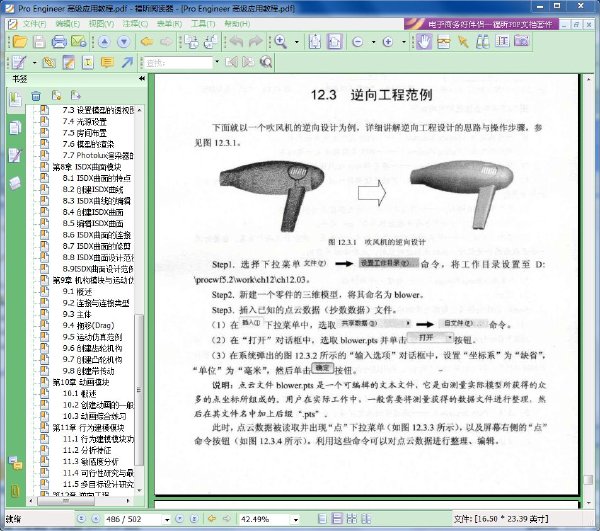The width and height of the screenshot is (600, 531).
Task: Open the 帮助(H) menu
Action: tap(237, 24)
